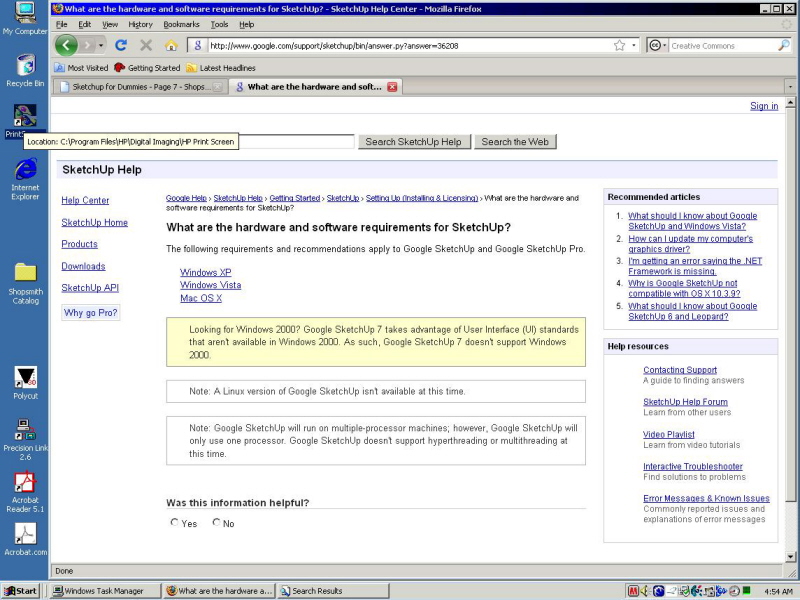Click the scrollbar up arrow
Image resolution: width=800 pixels, height=600 pixels.
pos(790,103)
